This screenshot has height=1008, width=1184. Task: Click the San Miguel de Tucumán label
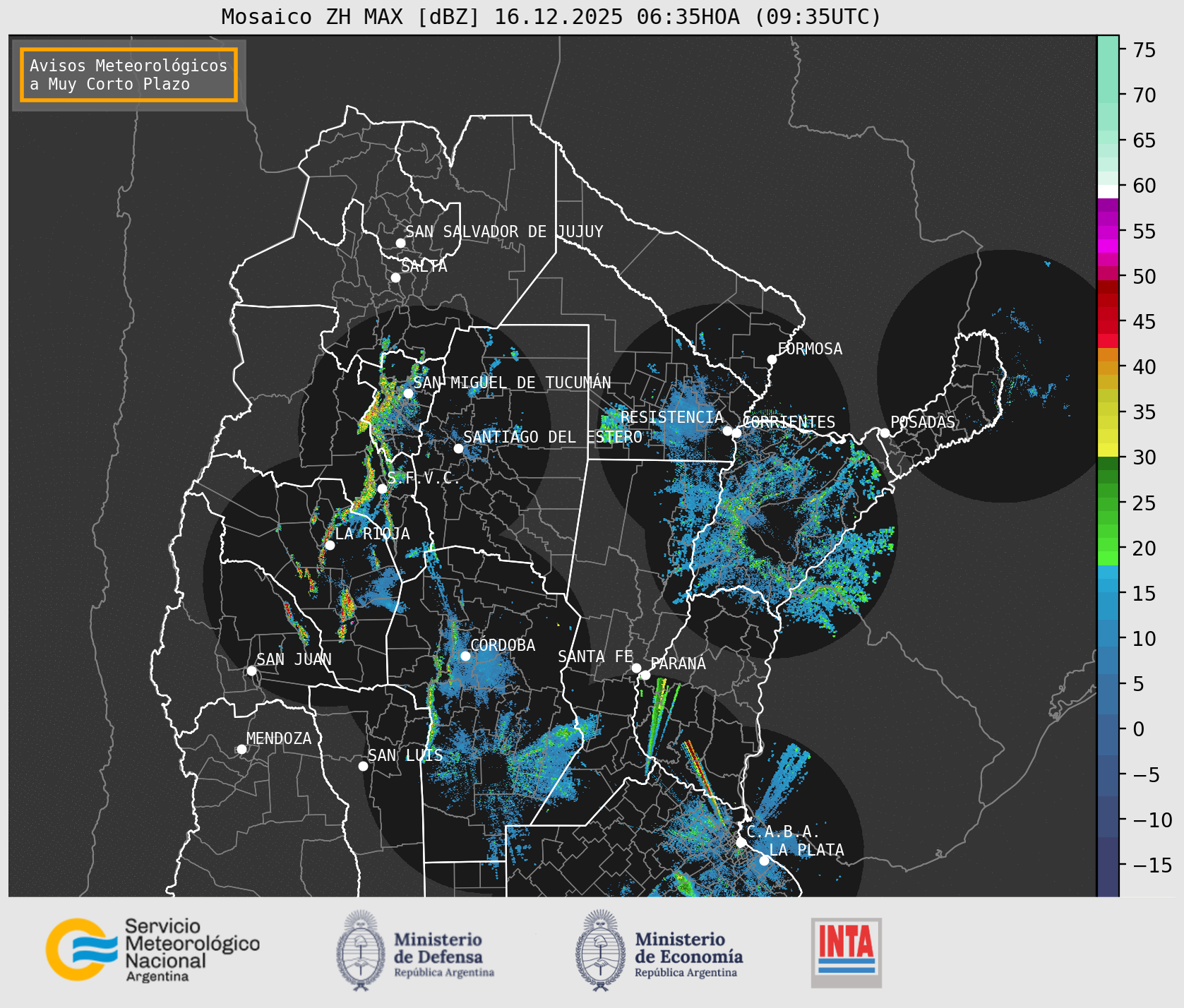[x=512, y=383]
